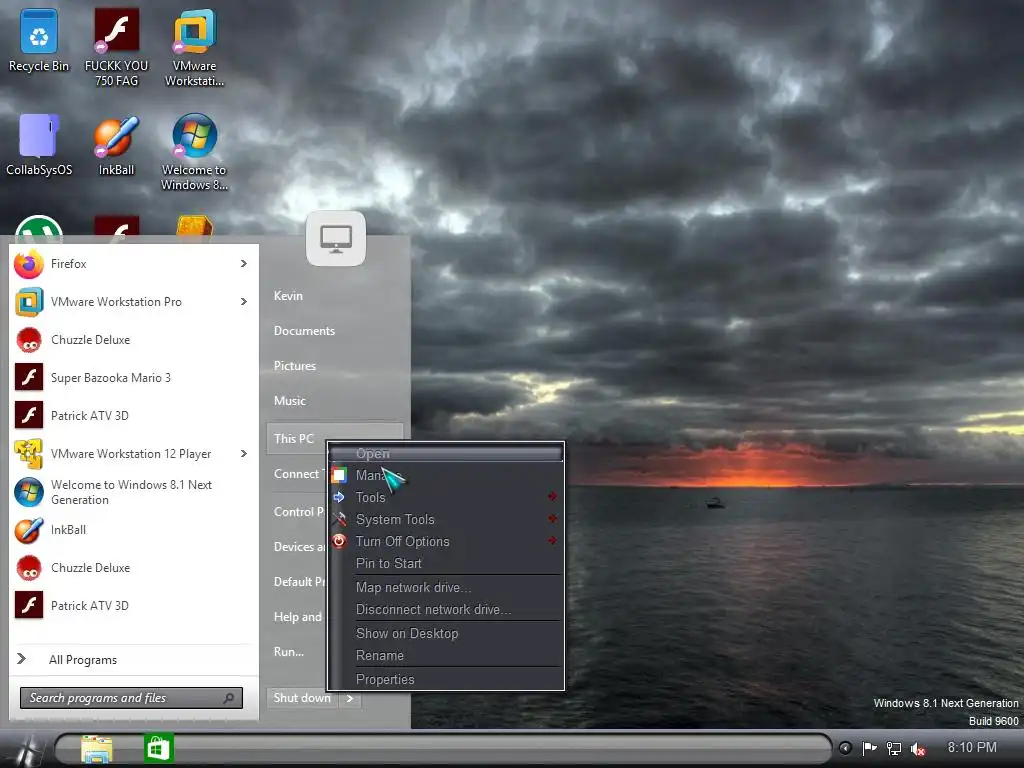1024x768 pixels.
Task: Click the VMware Workstation Pro icon
Action: click(x=29, y=302)
